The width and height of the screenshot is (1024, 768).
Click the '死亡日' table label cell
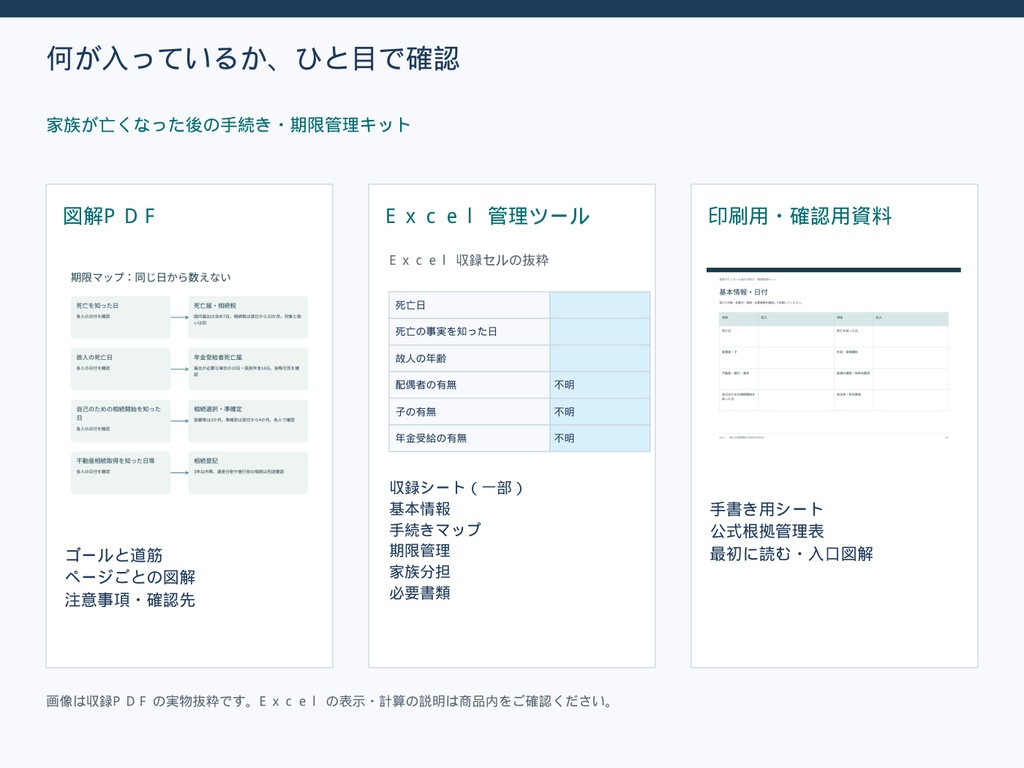469,305
